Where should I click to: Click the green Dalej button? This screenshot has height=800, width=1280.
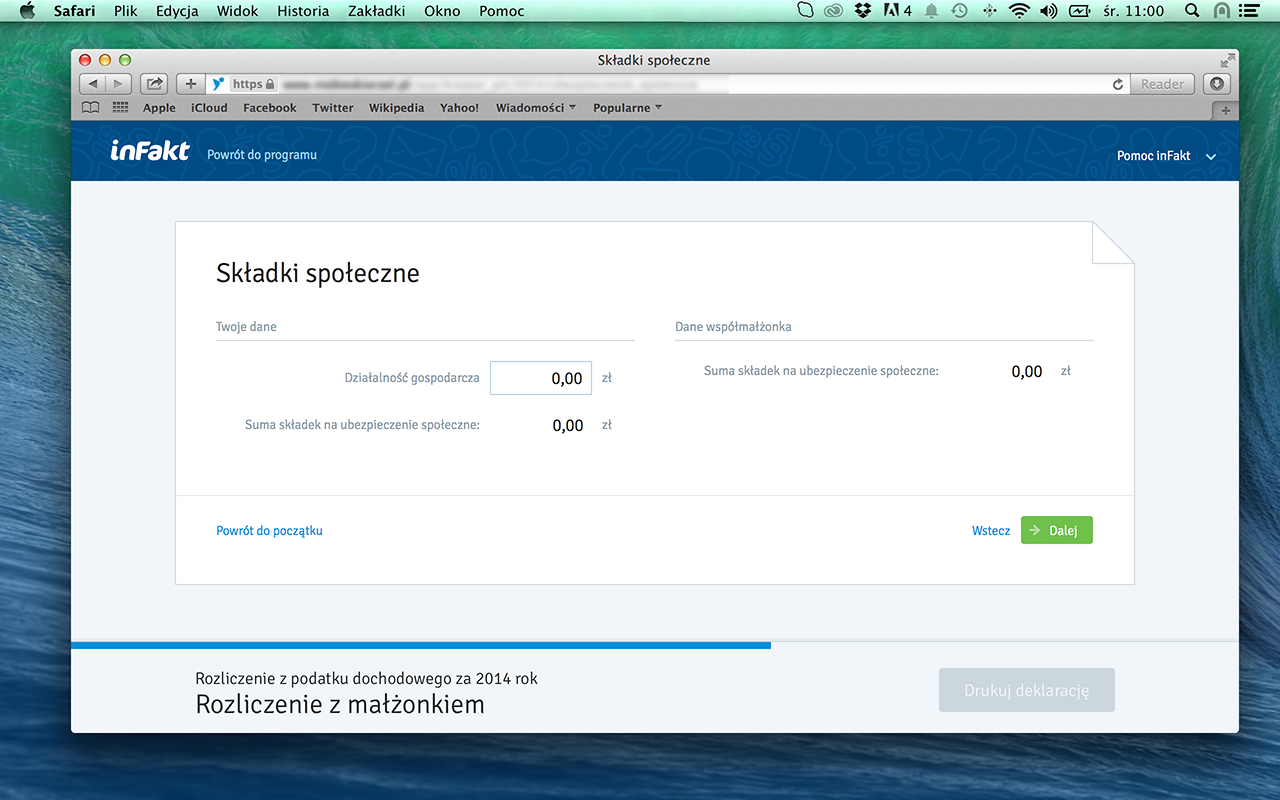pyautogui.click(x=1057, y=530)
